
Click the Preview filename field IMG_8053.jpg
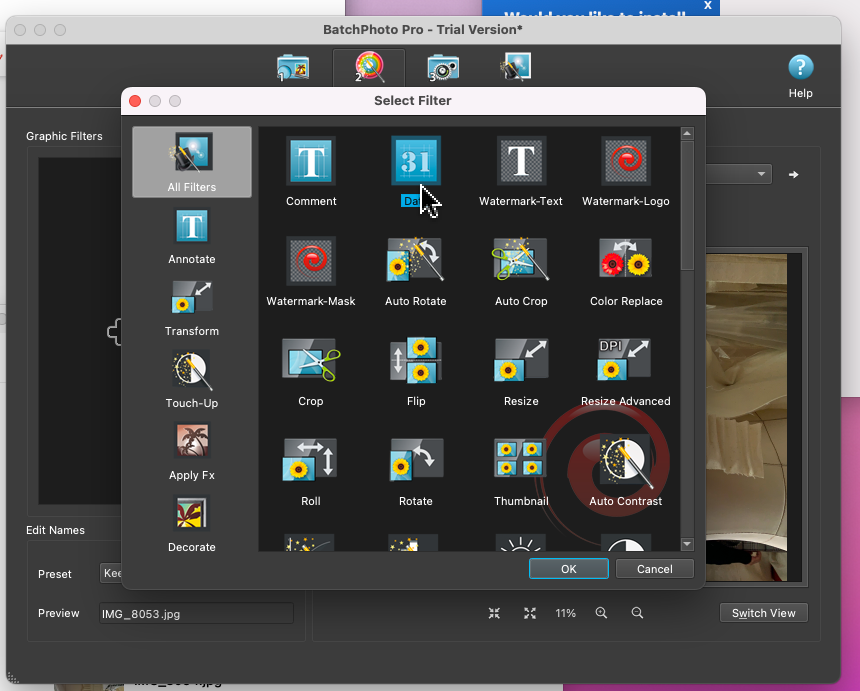[196, 613]
